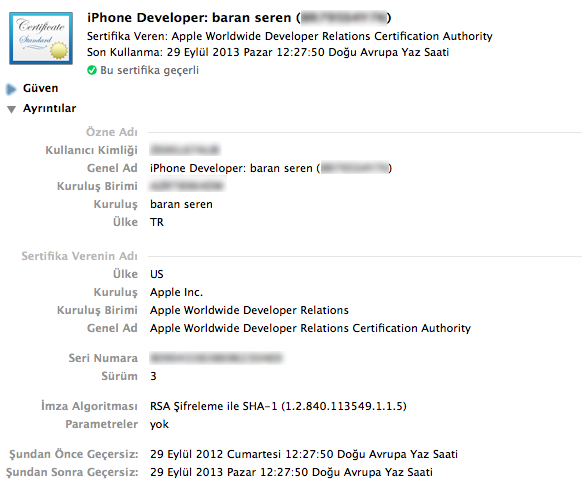587x490 pixels.
Task: Click the 'Özne Adı' section heading
Action: [112, 132]
